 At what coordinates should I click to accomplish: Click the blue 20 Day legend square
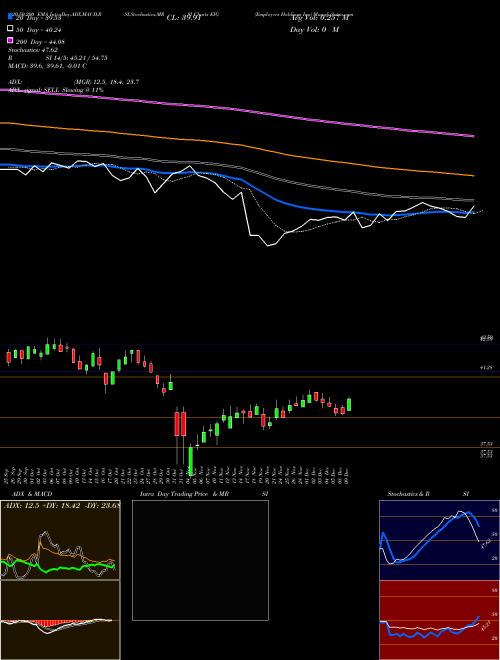pos(10,17)
